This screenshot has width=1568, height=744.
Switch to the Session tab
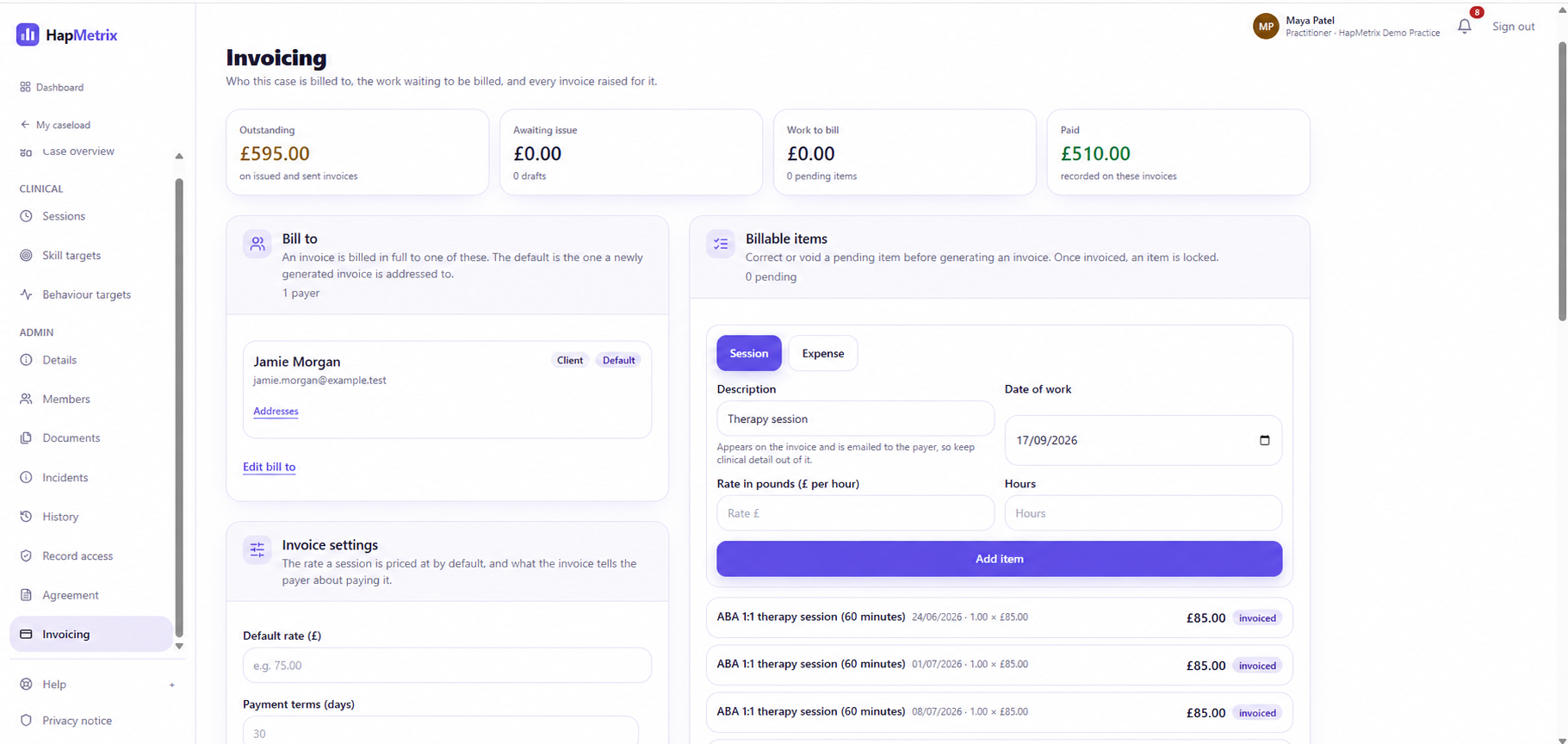[x=749, y=353]
